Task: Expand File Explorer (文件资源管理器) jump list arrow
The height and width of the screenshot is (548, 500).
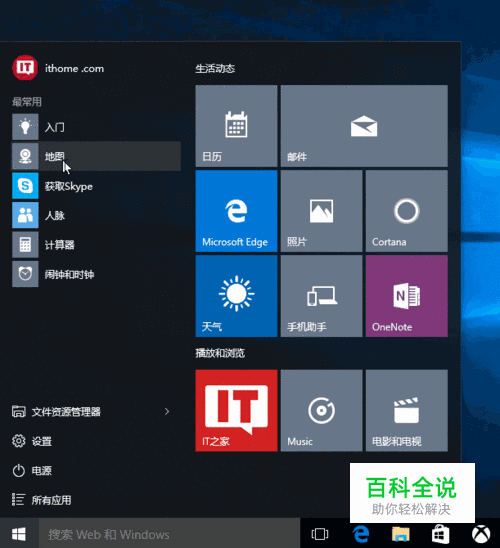Action: [167, 412]
